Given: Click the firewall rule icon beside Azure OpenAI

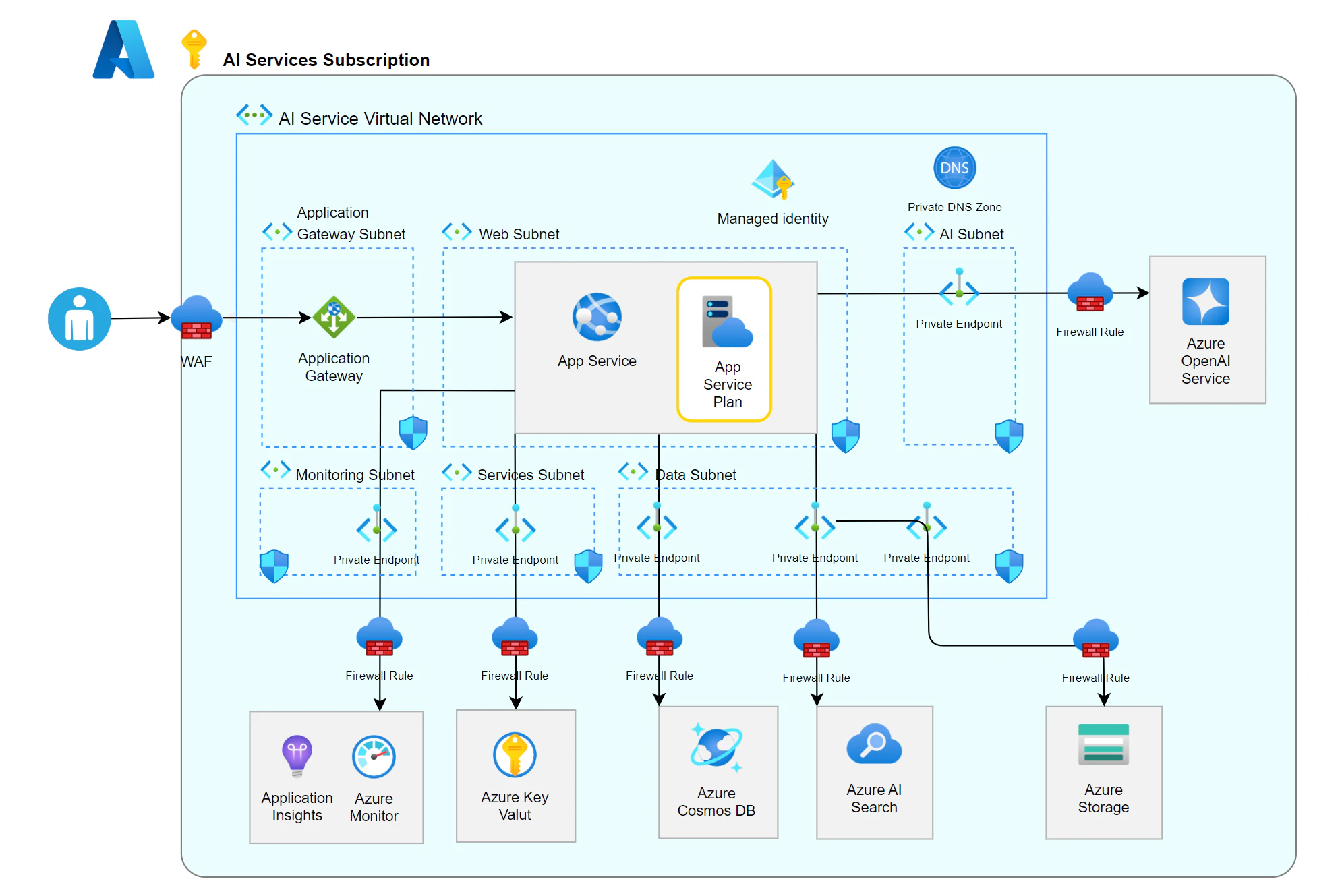Looking at the screenshot, I should (1090, 293).
